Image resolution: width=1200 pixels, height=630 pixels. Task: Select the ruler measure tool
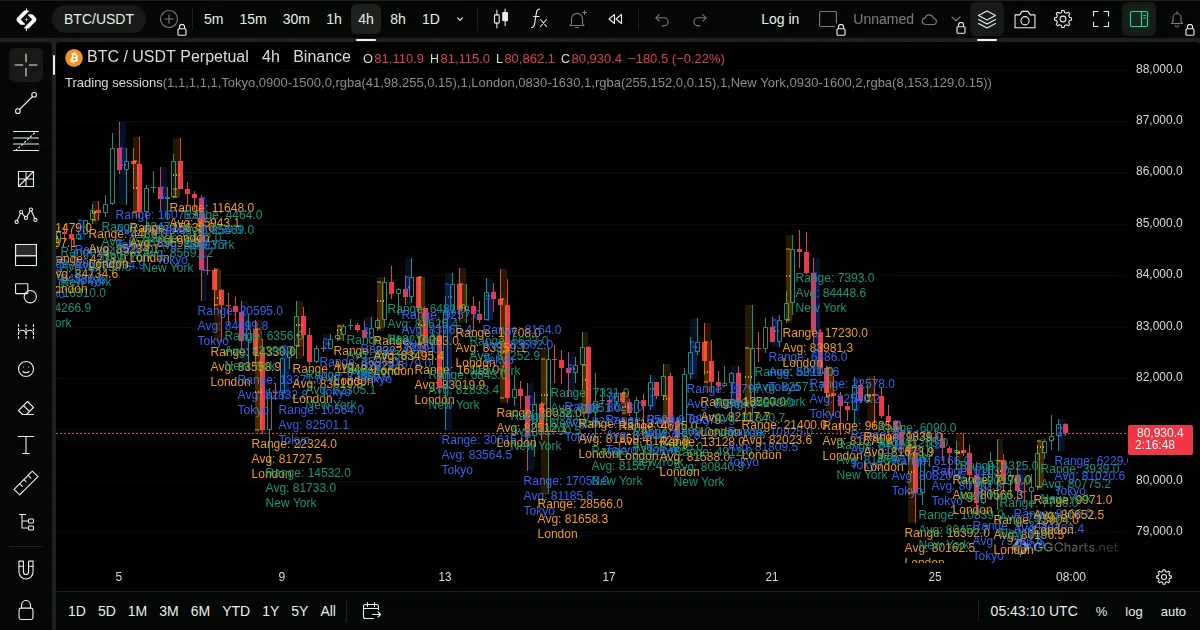point(26,484)
